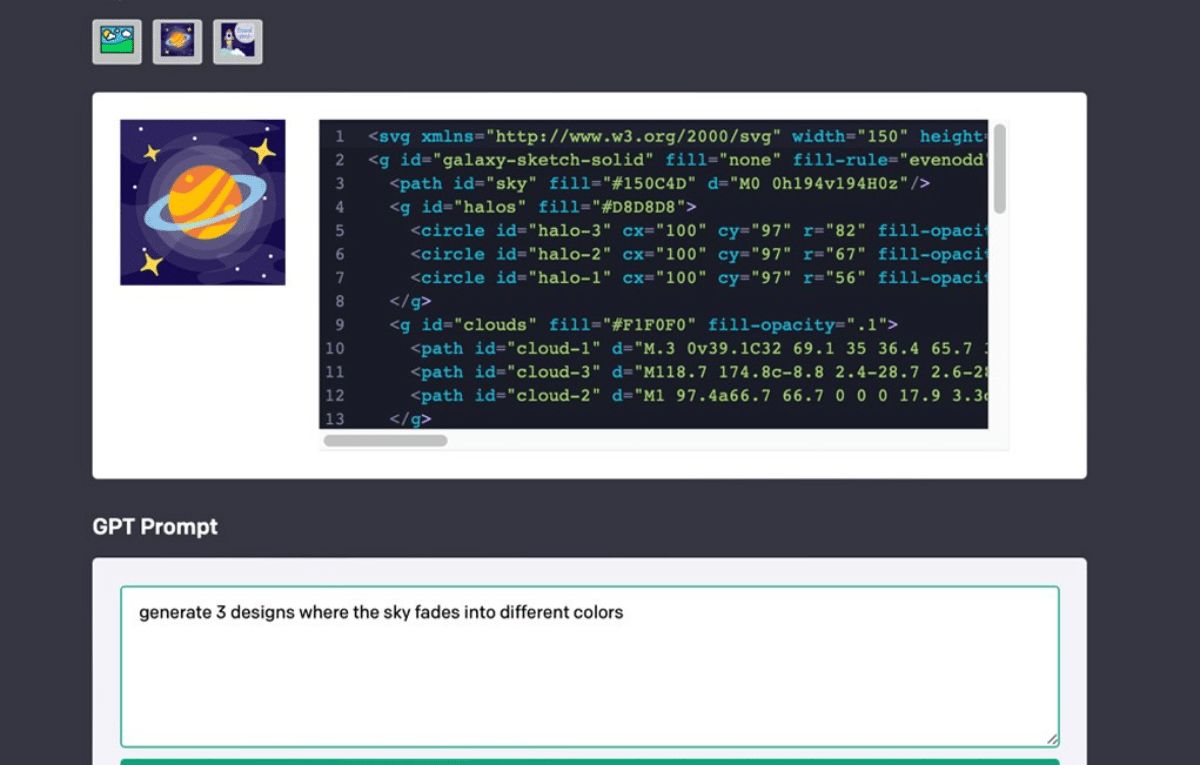This screenshot has height=765, width=1200.
Task: Select the rocket launch thumbnail
Action: pos(238,42)
